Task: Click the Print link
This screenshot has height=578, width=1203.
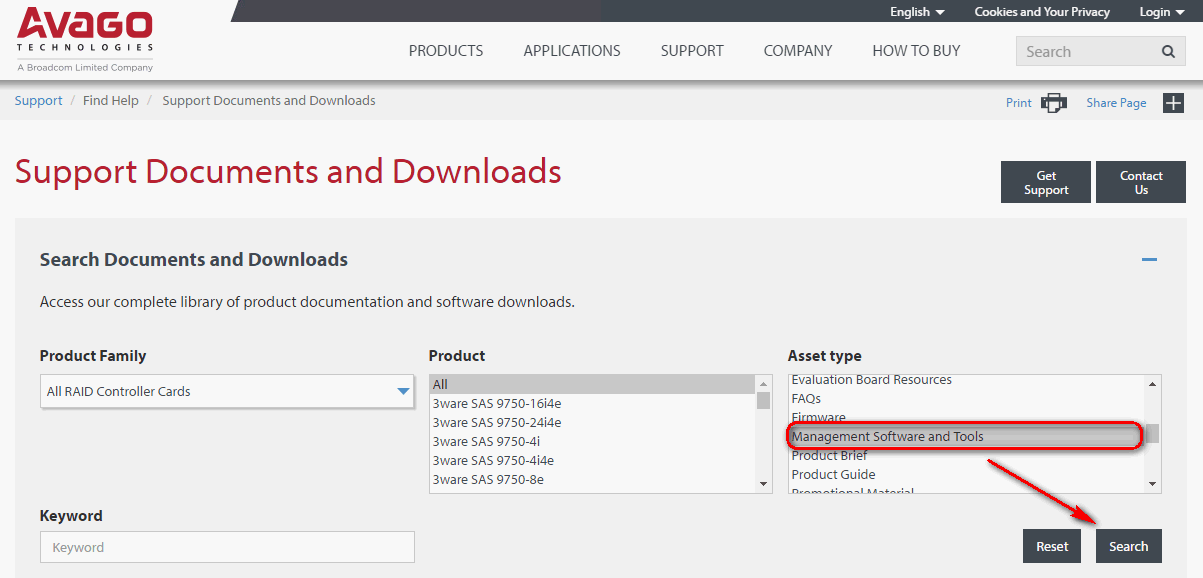Action: (x=1019, y=103)
